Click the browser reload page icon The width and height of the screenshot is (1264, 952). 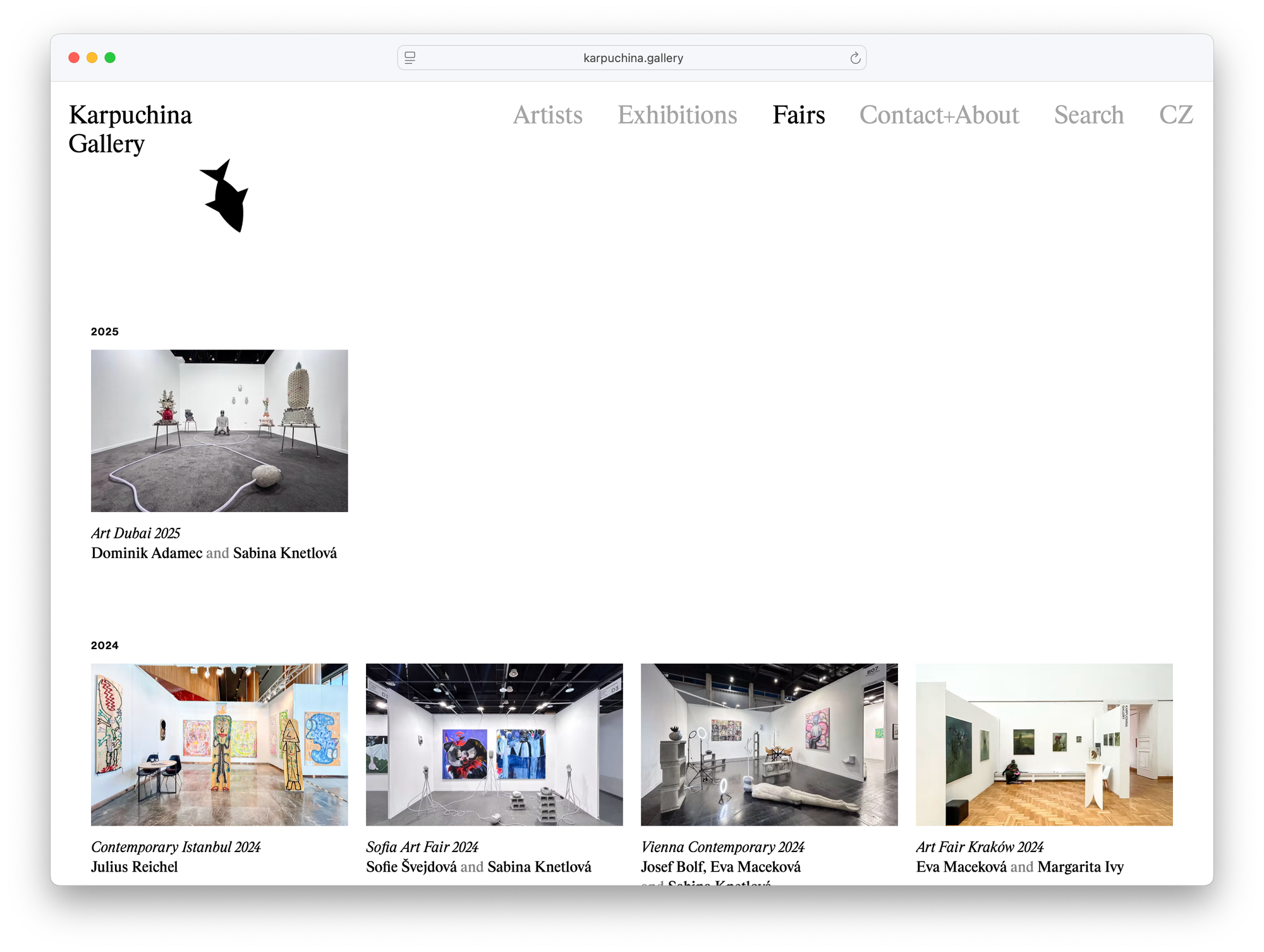855,58
